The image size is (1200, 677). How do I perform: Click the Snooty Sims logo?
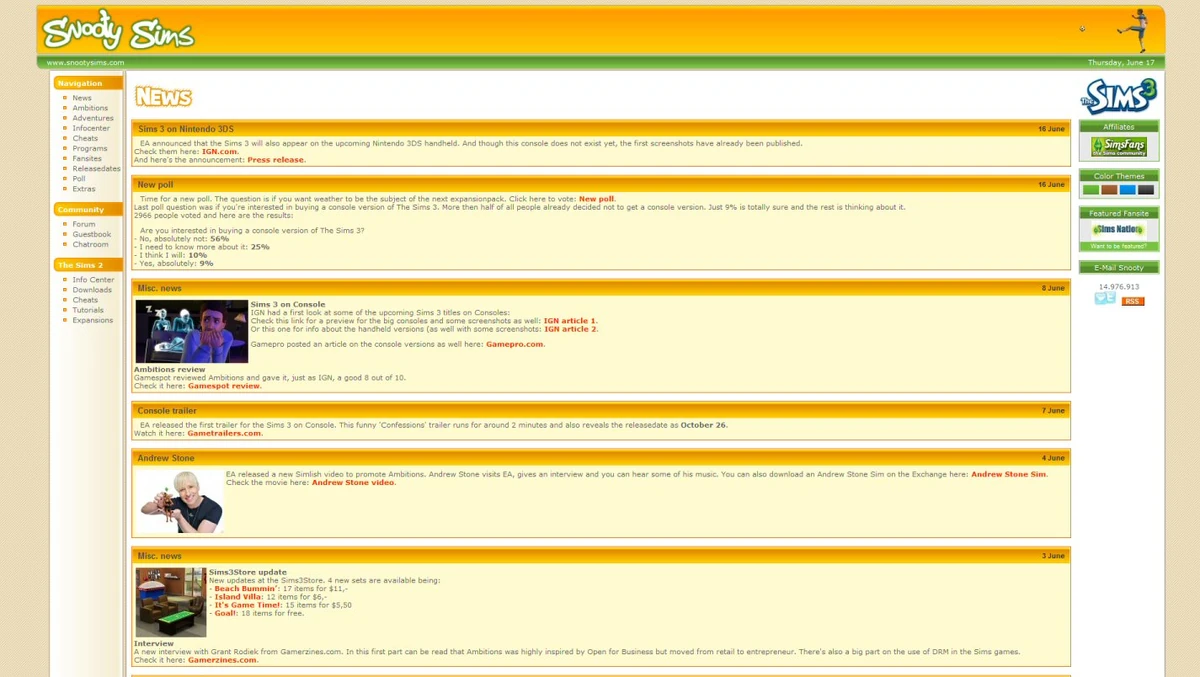(118, 31)
